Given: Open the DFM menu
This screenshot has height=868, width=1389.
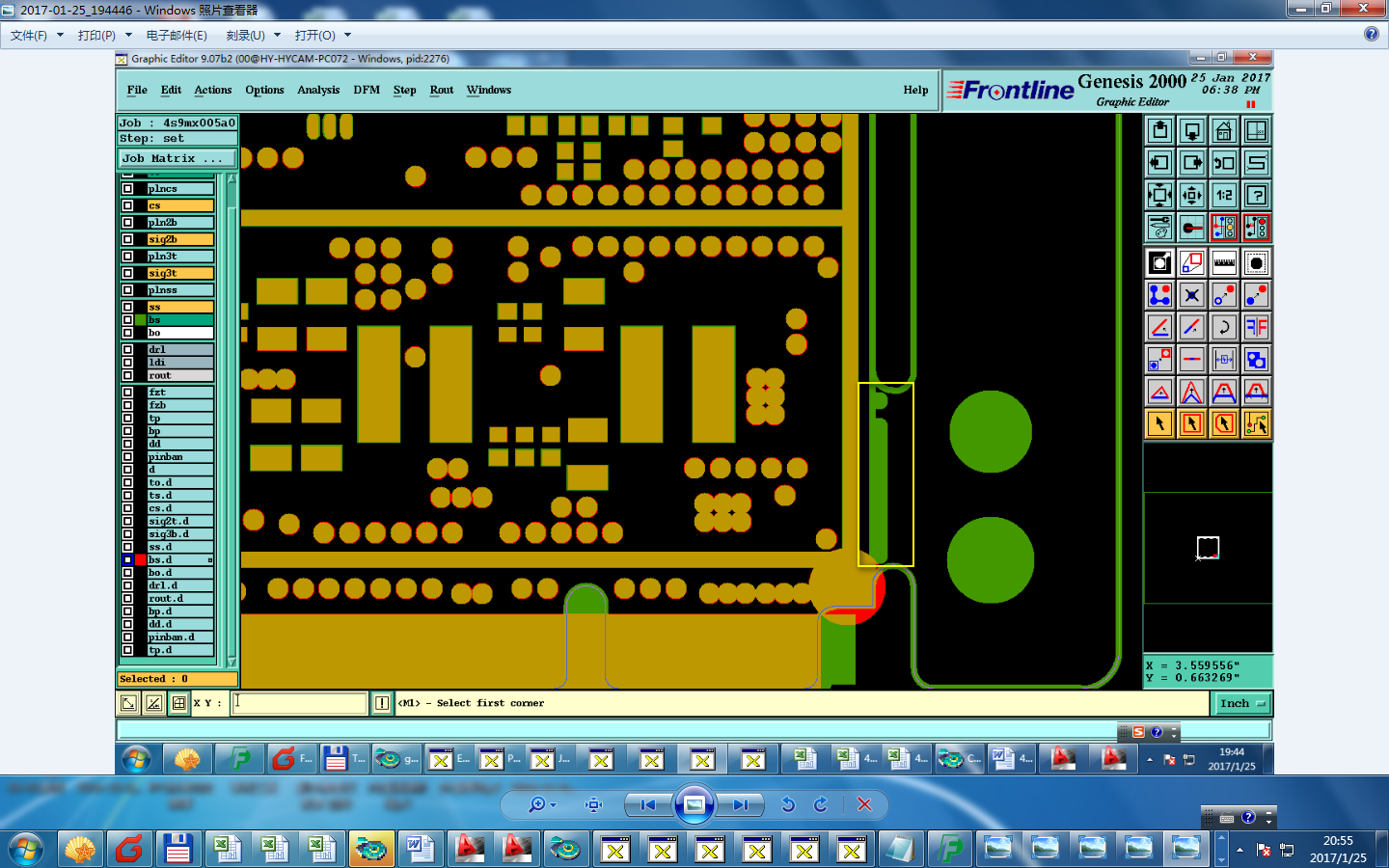Looking at the screenshot, I should tap(367, 90).
